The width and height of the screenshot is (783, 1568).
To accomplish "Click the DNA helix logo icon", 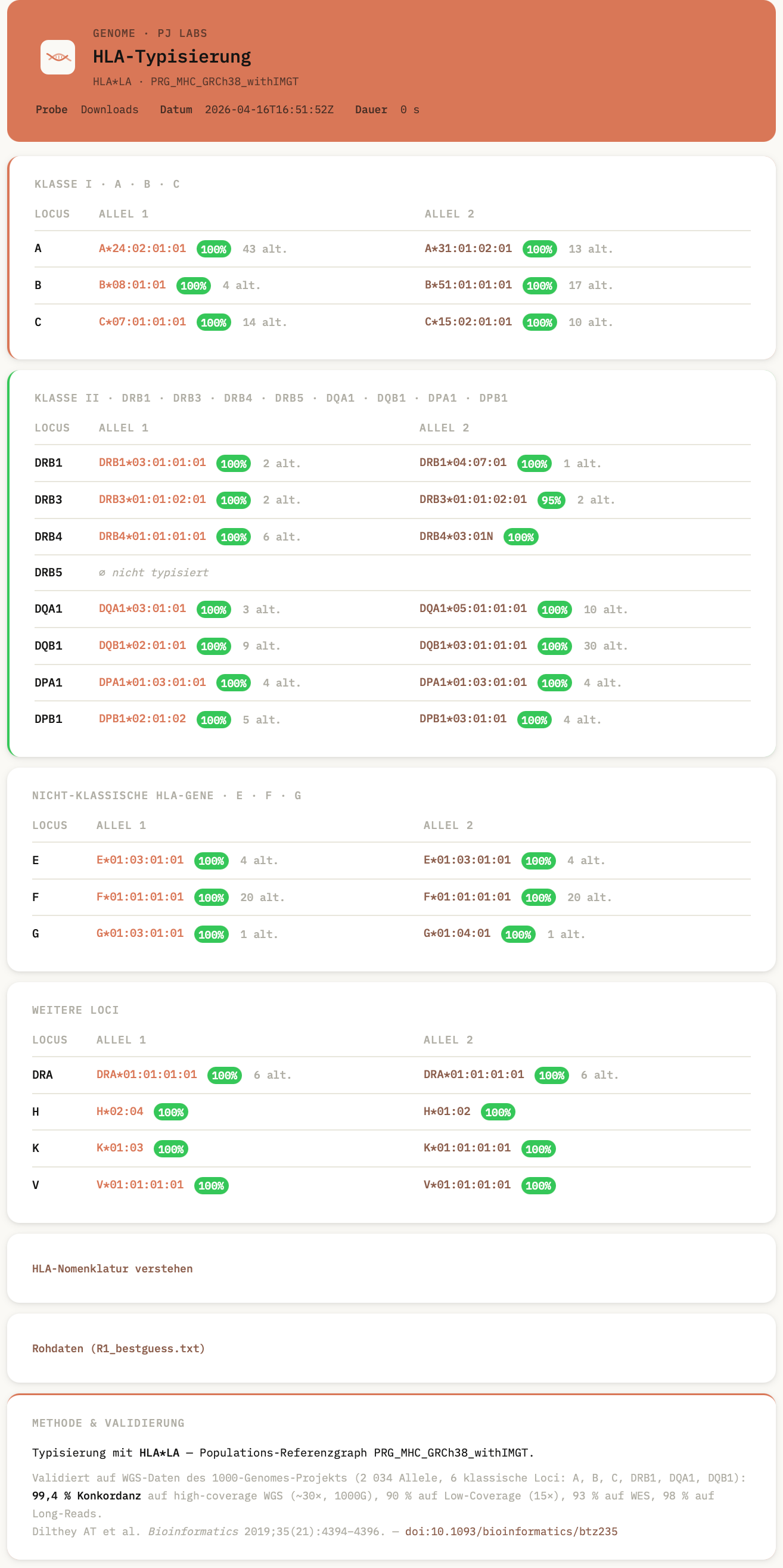I will [x=58, y=57].
